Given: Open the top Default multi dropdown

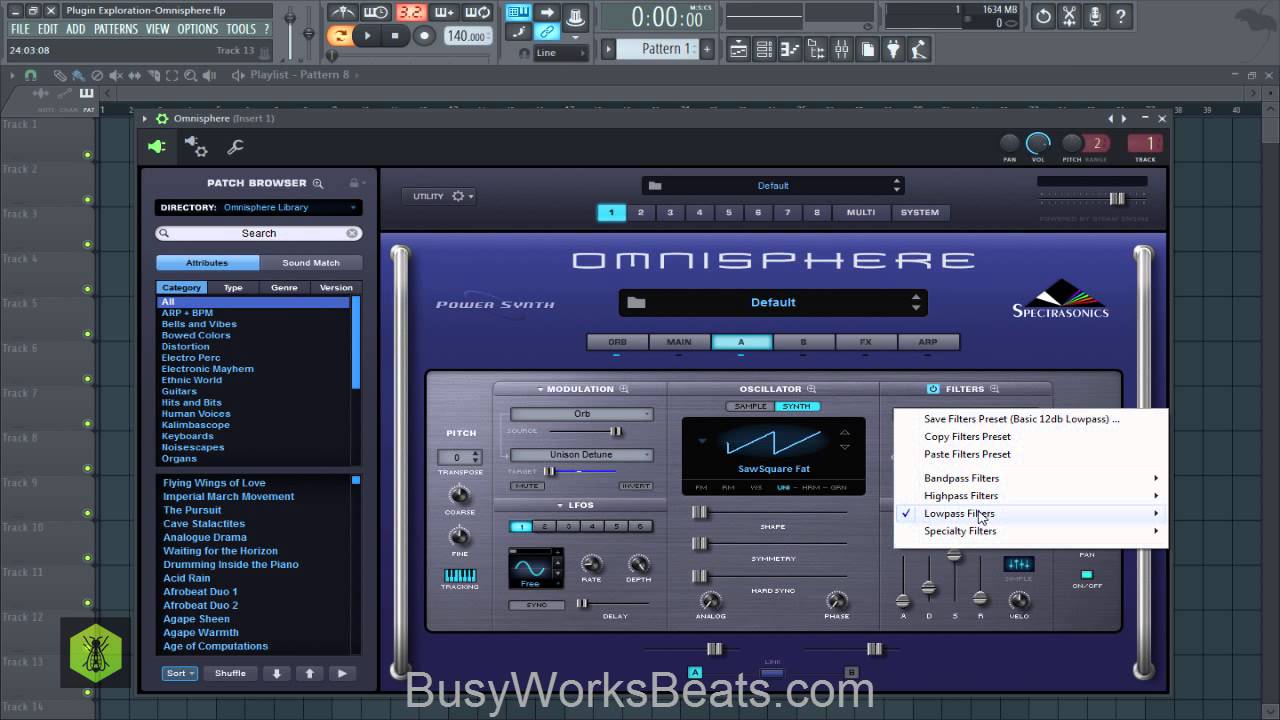Looking at the screenshot, I should click(773, 185).
